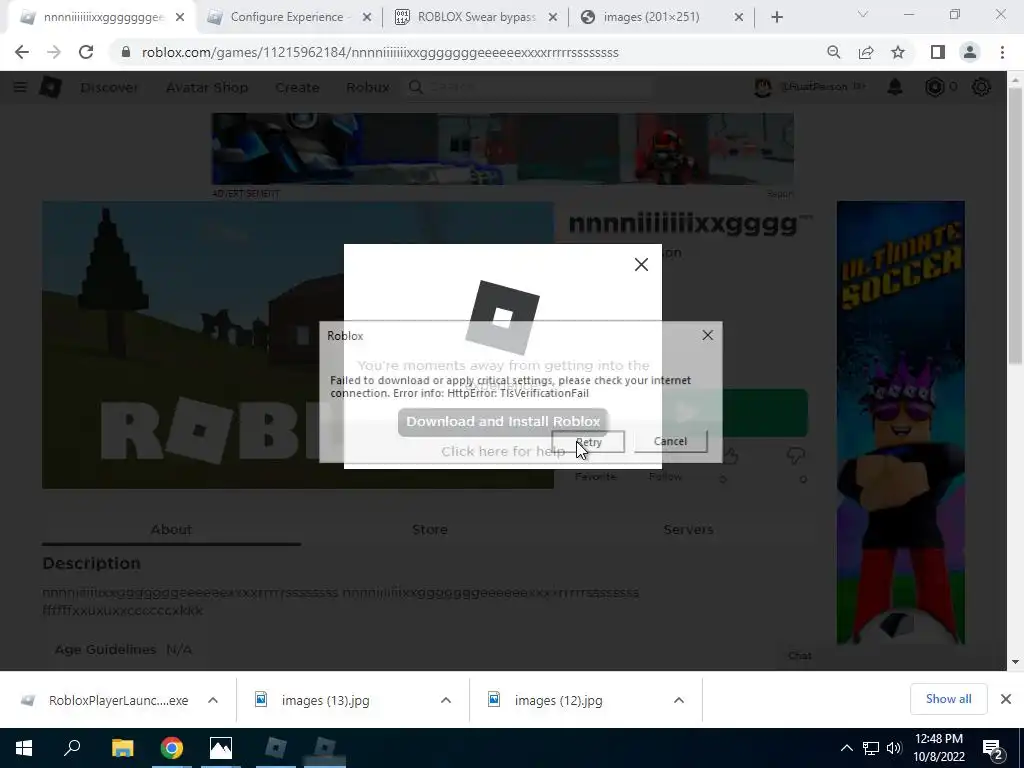Reload the page
The width and height of the screenshot is (1024, 768).
[86, 52]
